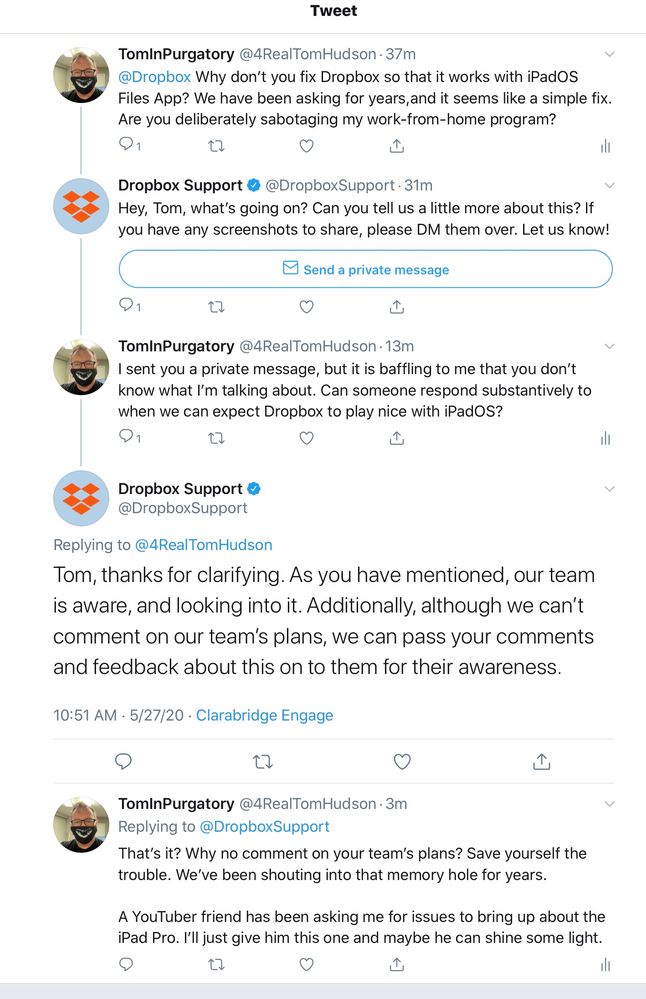Retweet the main Dropbox Support tweet
Screen dimensions: 646x999
point(263,762)
